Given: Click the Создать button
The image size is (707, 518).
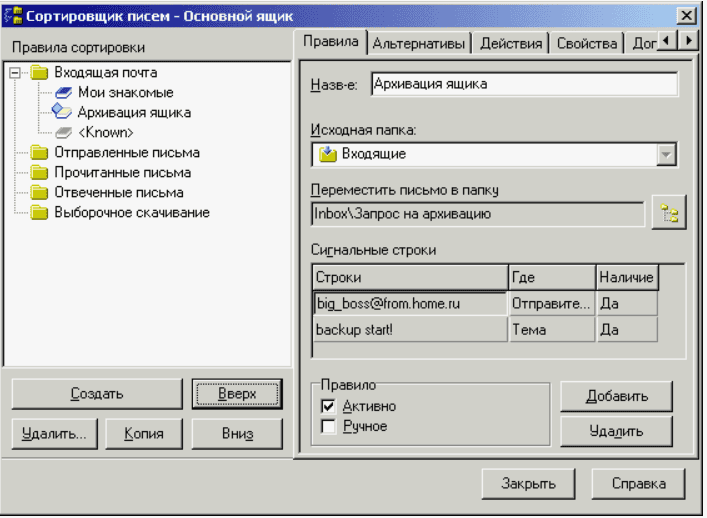Looking at the screenshot, I should coord(97,394).
